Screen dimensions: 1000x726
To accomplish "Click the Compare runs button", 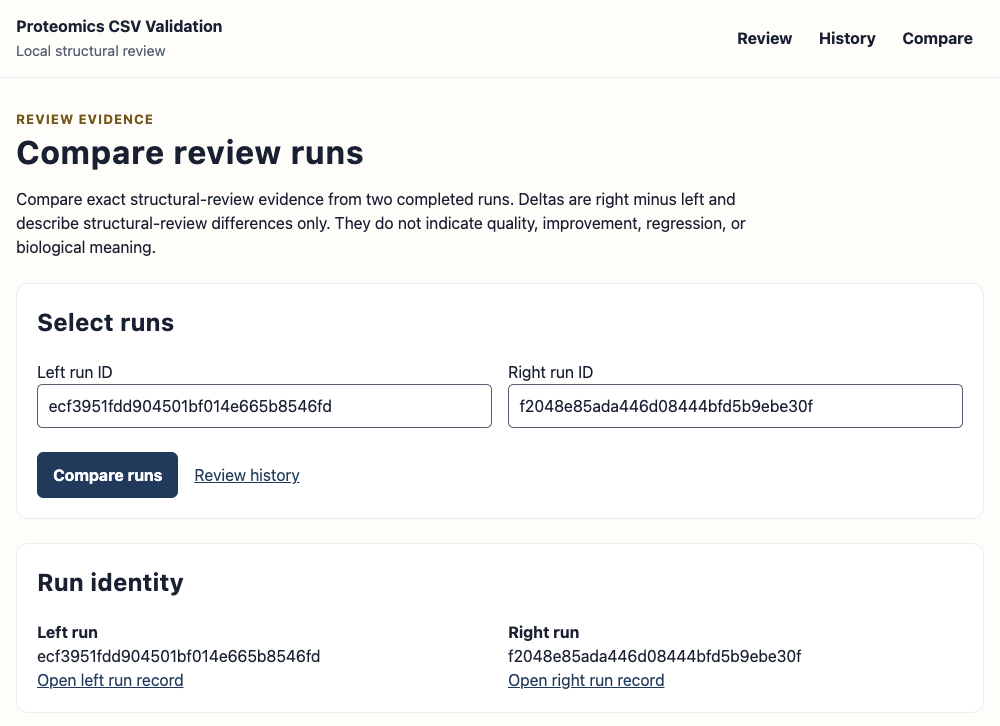I will (107, 475).
